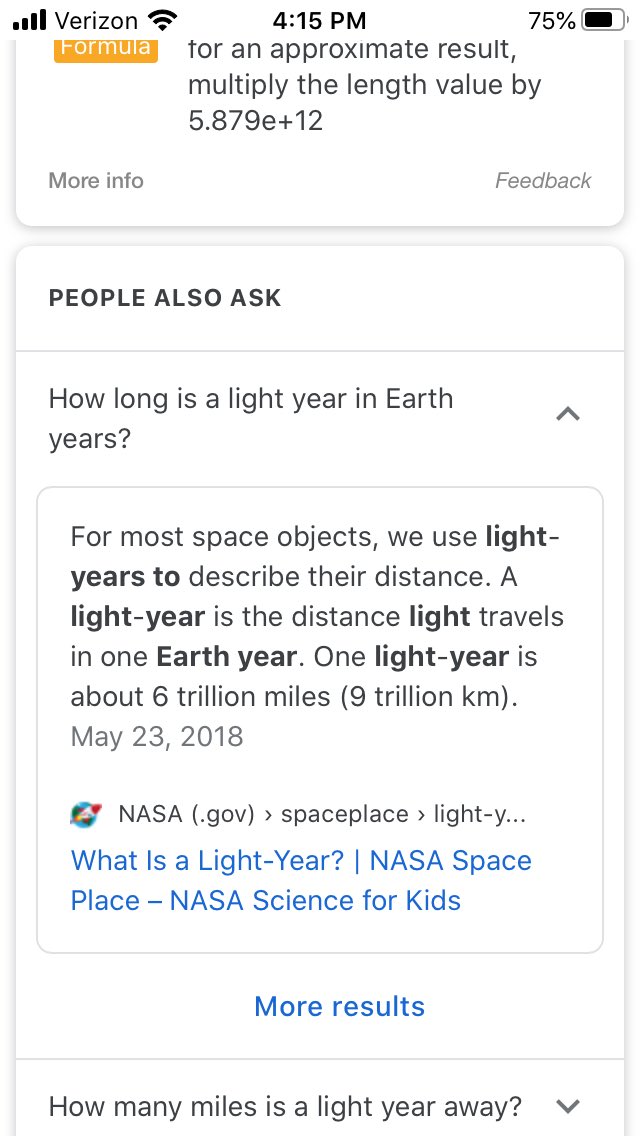Screen dimensions: 640x1136
Task: Tap the May 23, 2018 date
Action: pyautogui.click(x=157, y=737)
